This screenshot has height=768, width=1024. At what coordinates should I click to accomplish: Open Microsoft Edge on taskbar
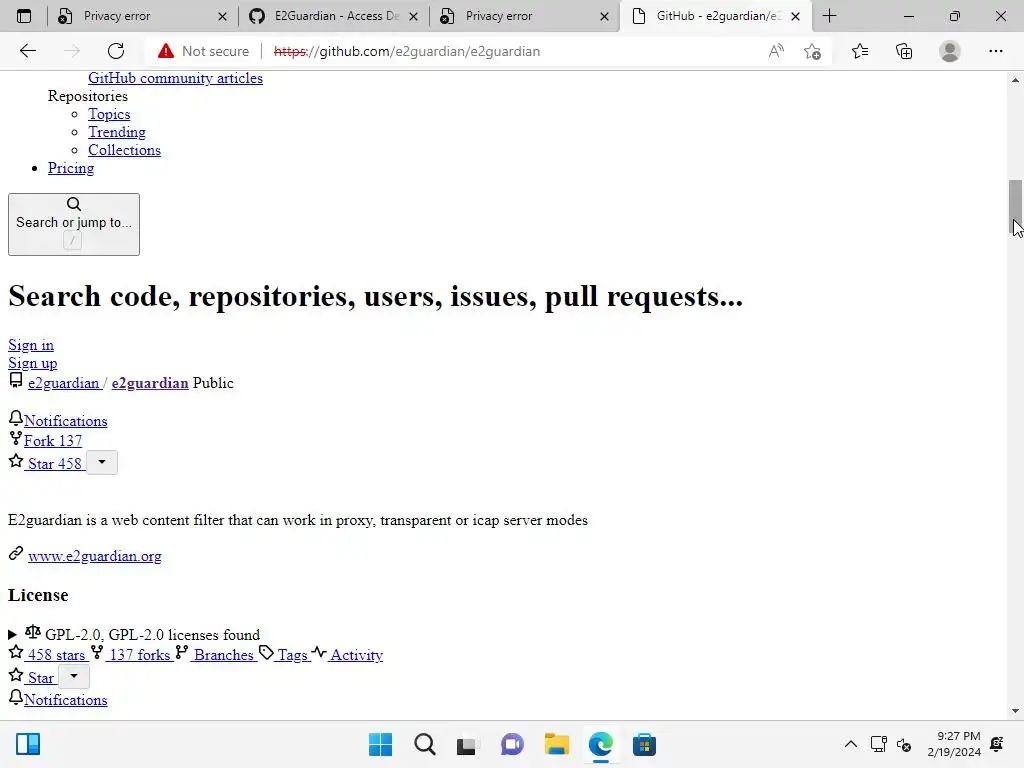(x=600, y=744)
